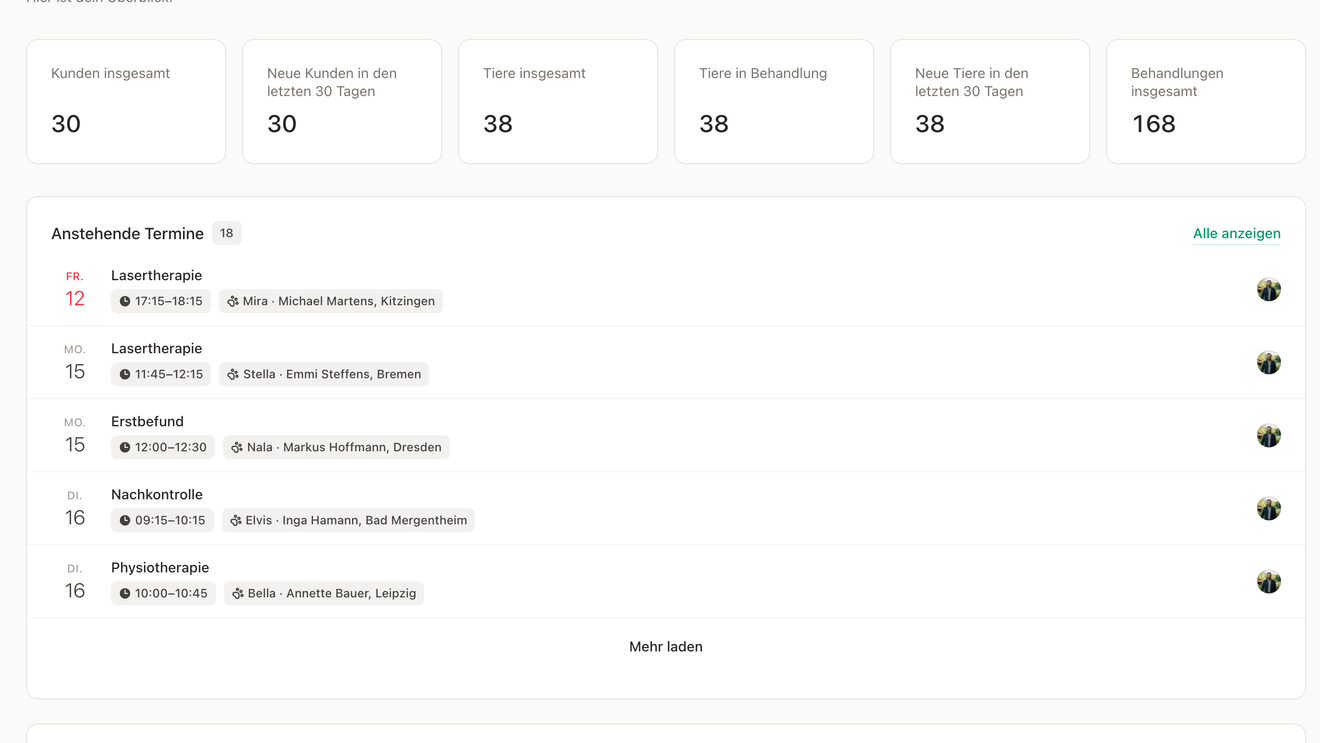Click the DI. 16 date of Physiotherapie row
The height and width of the screenshot is (743, 1320).
click(x=75, y=582)
